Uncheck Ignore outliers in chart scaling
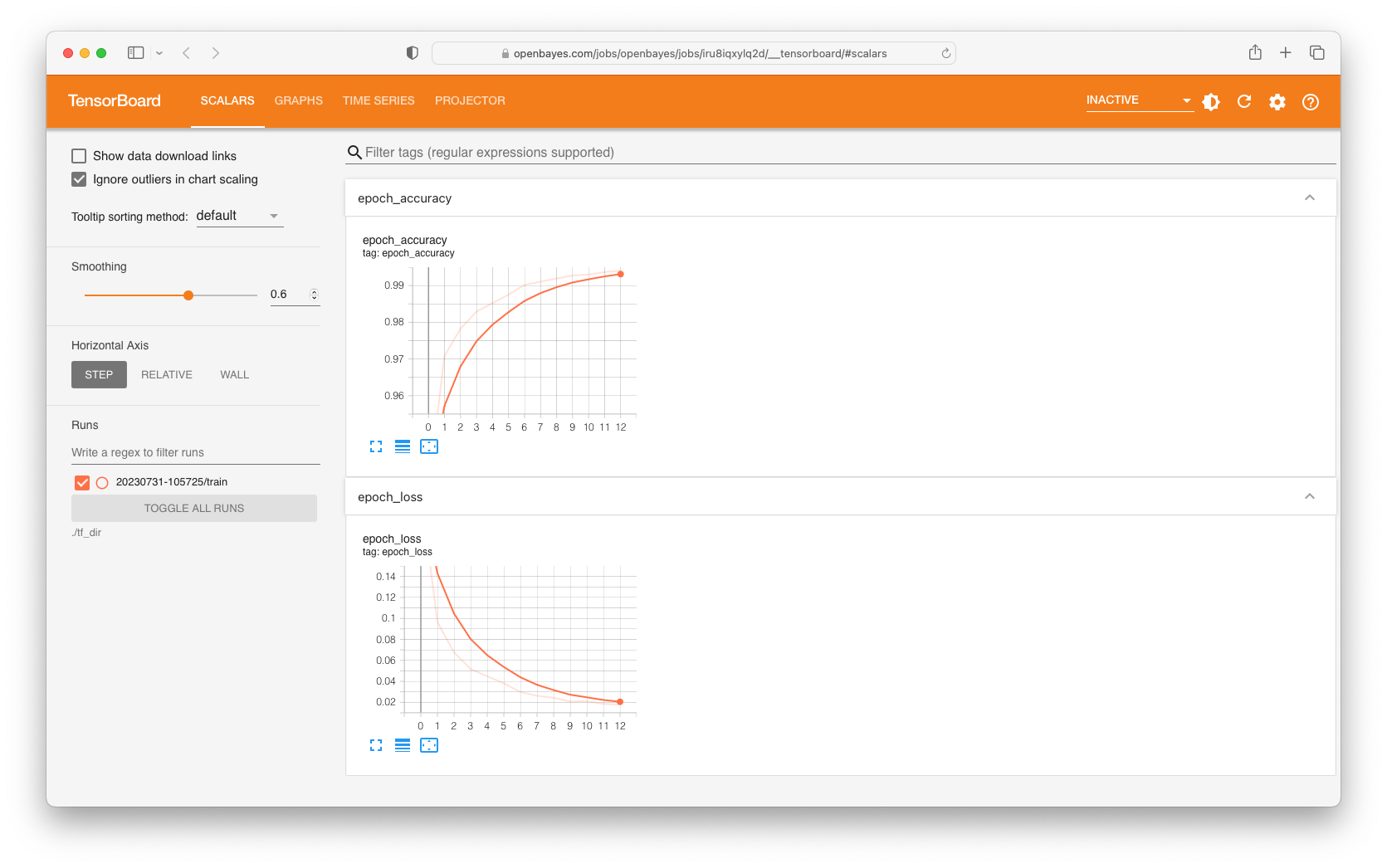 80,179
